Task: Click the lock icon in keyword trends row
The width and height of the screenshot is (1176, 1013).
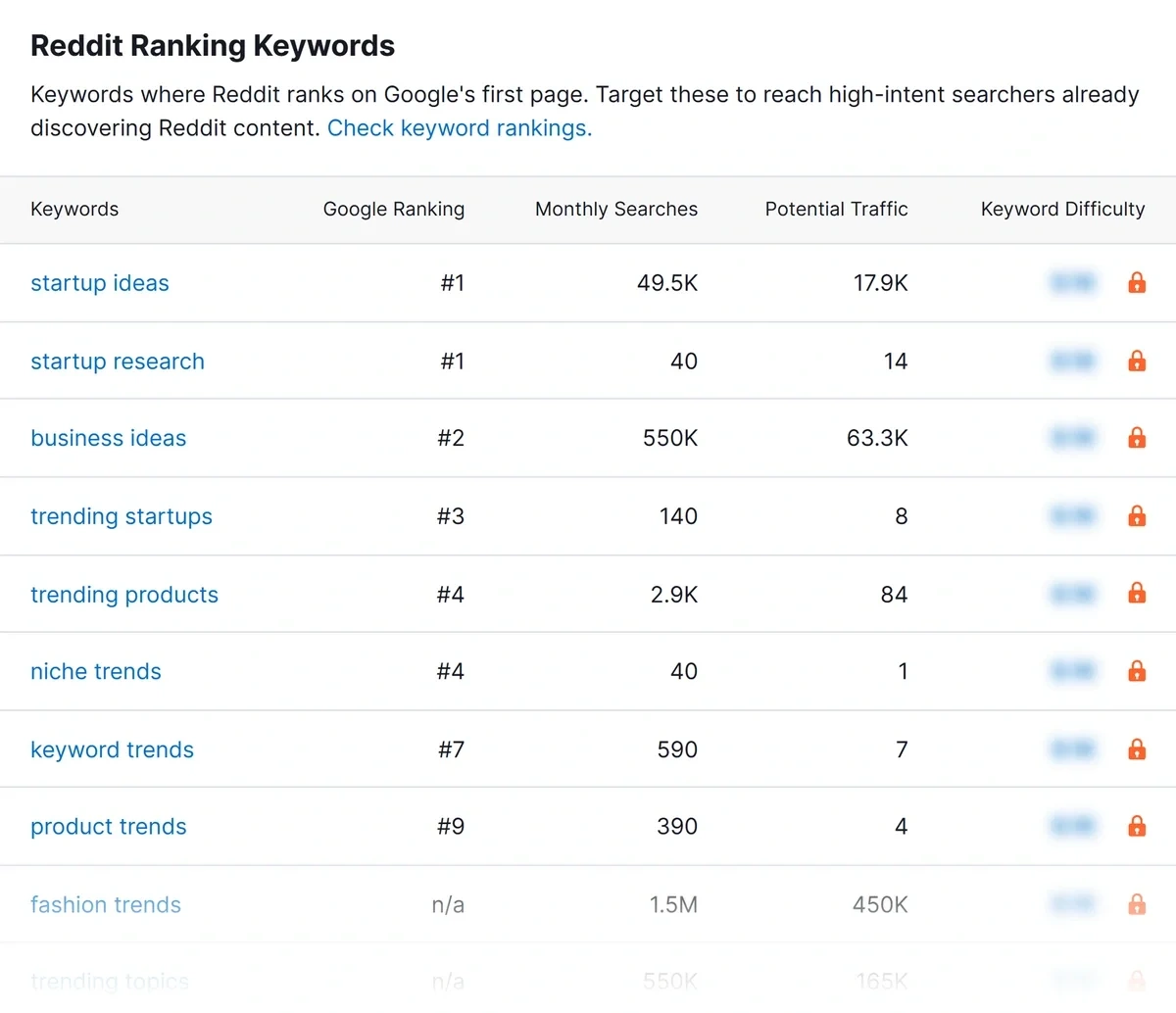Action: coord(1137,749)
